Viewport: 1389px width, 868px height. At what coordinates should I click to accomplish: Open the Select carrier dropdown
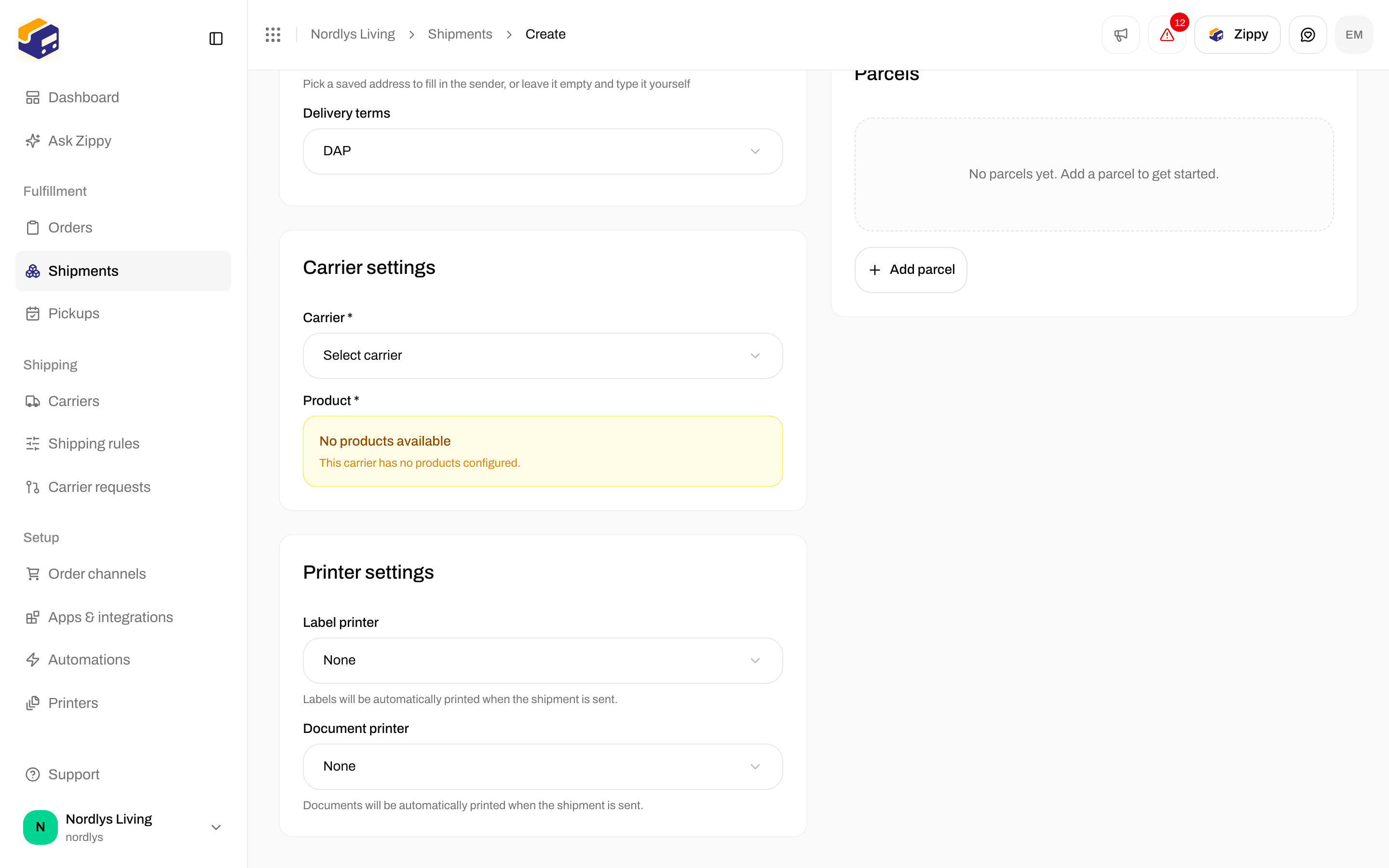543,356
